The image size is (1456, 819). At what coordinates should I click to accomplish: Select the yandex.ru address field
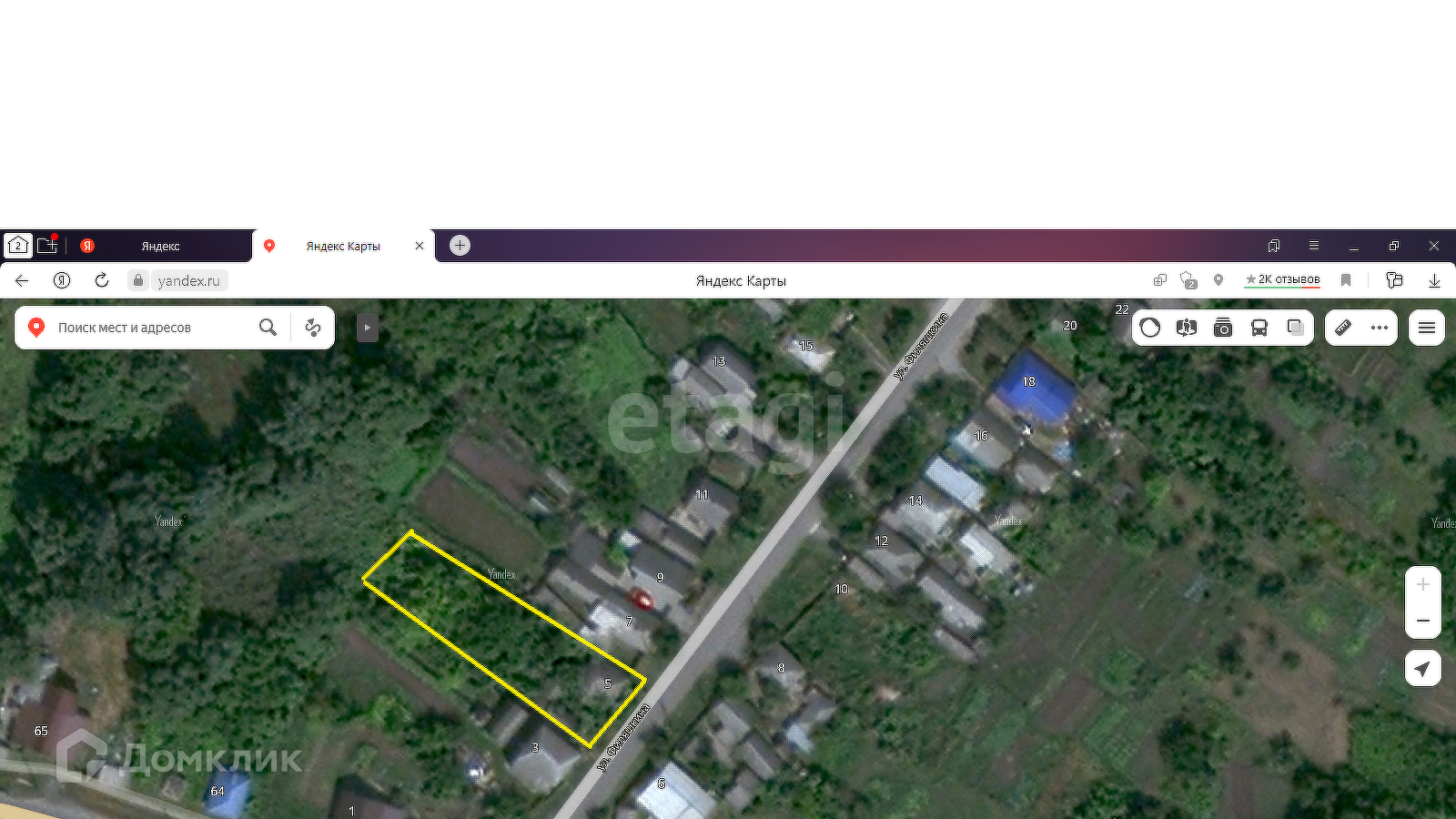pos(189,280)
